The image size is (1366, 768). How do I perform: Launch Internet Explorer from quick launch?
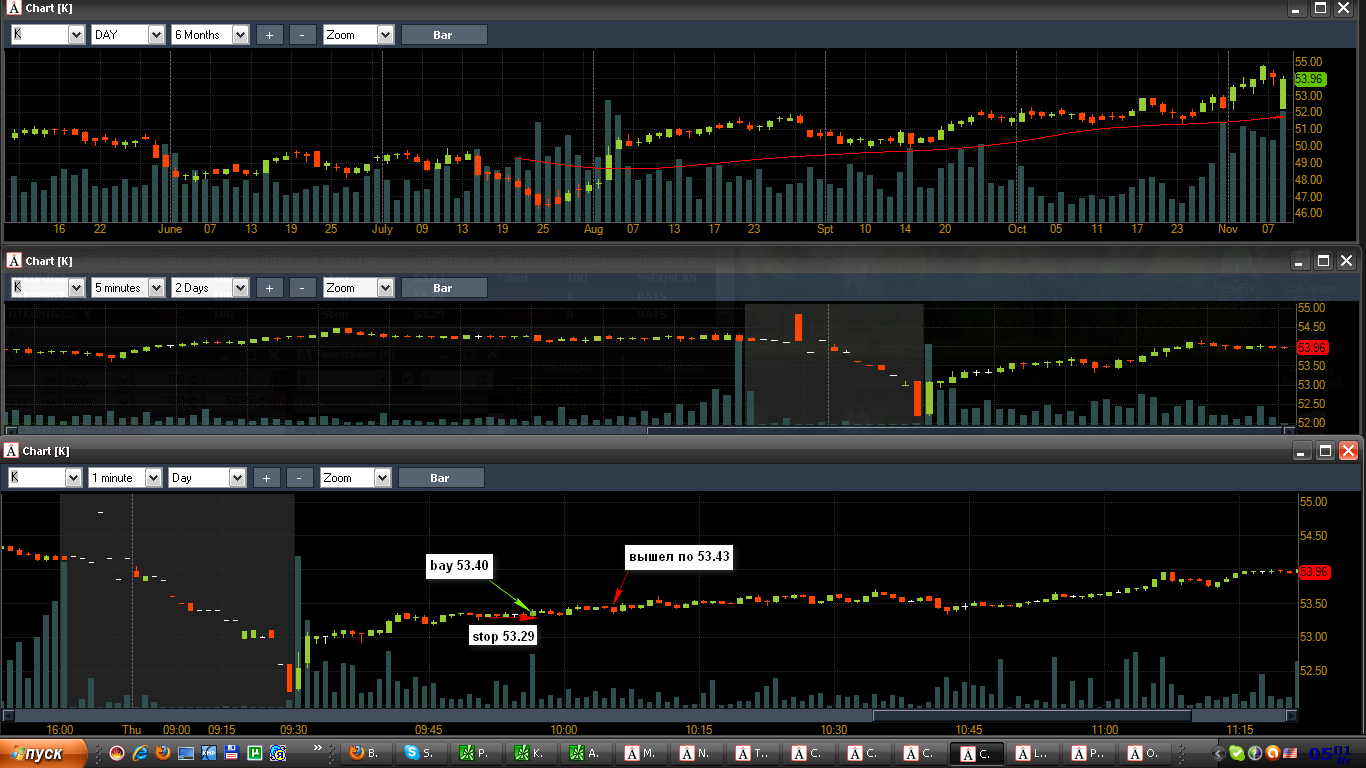tap(140, 753)
